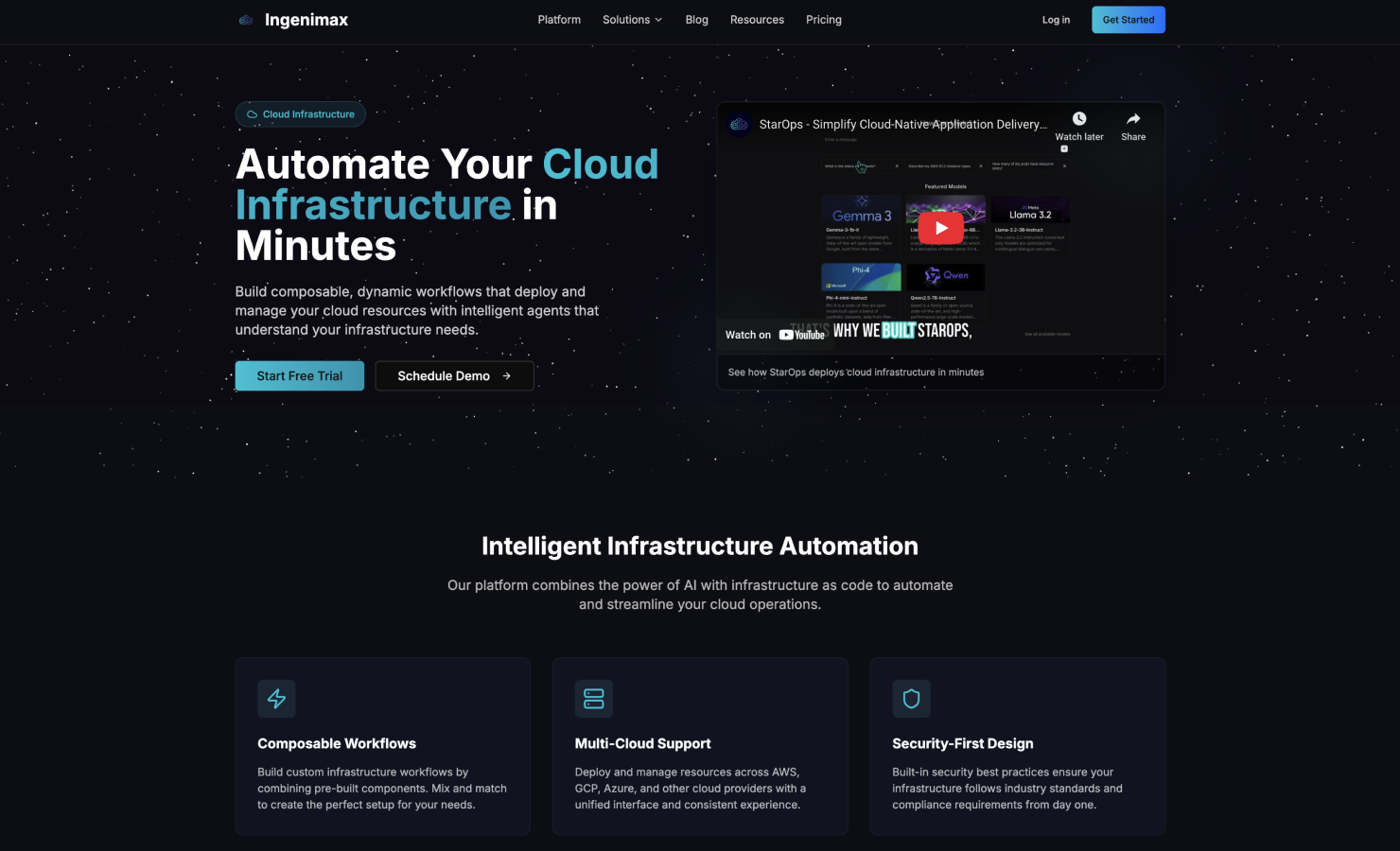Open the Resources page
The image size is (1400, 851).
coord(757,20)
